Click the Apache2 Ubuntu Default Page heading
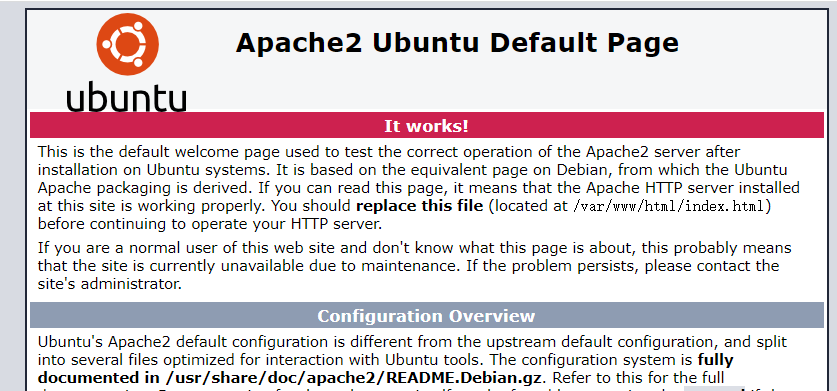This screenshot has height=391, width=837. point(457,43)
